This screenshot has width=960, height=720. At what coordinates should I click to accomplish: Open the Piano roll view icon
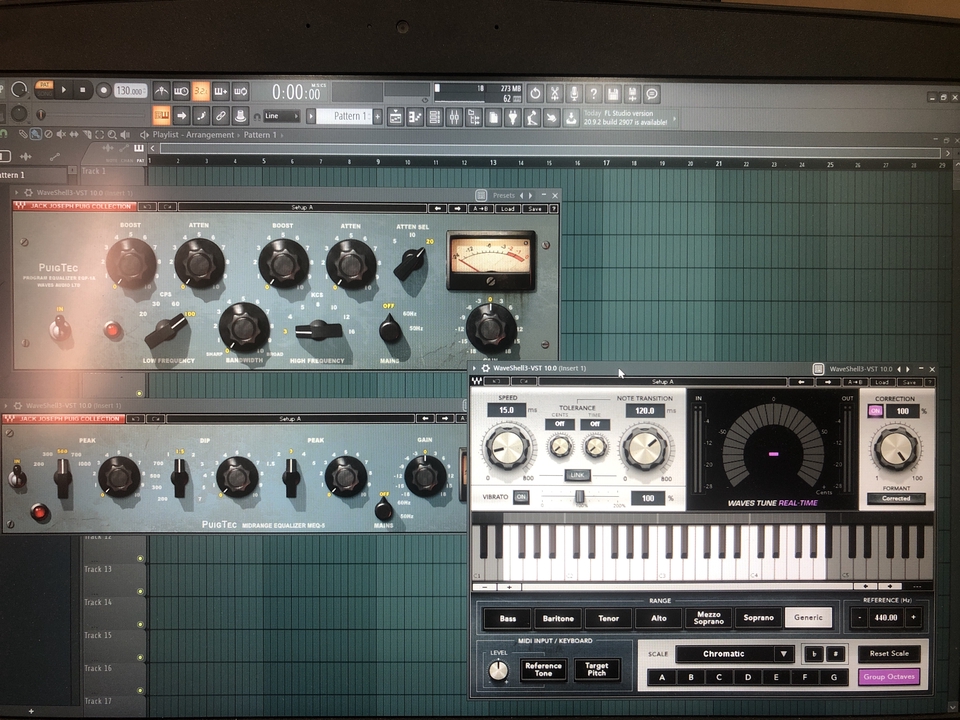[x=415, y=116]
